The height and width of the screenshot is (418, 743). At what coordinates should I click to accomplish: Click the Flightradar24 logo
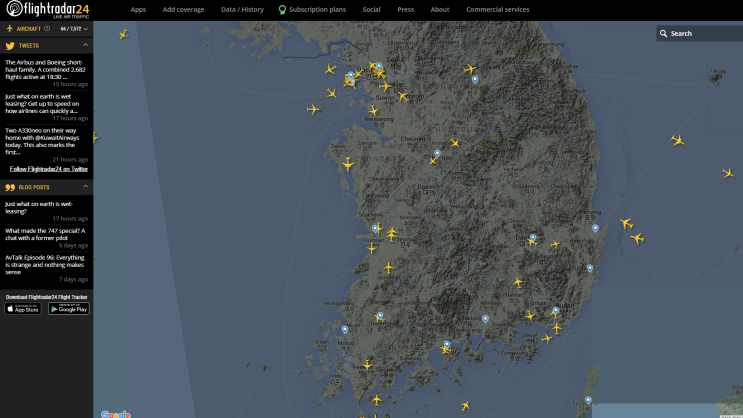47,9
